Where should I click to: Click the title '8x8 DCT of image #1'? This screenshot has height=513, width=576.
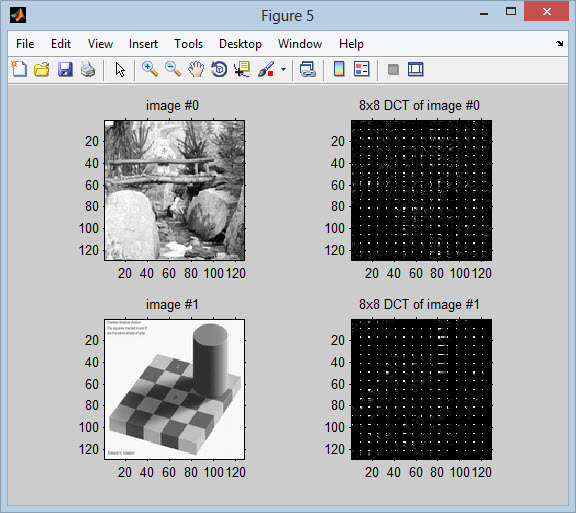419,304
